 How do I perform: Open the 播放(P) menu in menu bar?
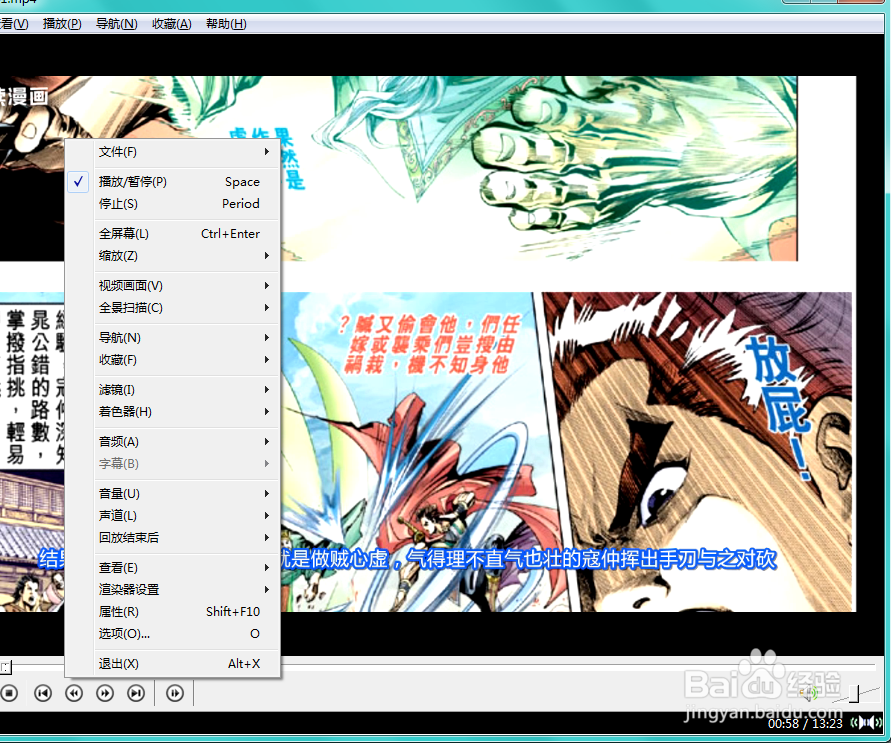pos(62,24)
